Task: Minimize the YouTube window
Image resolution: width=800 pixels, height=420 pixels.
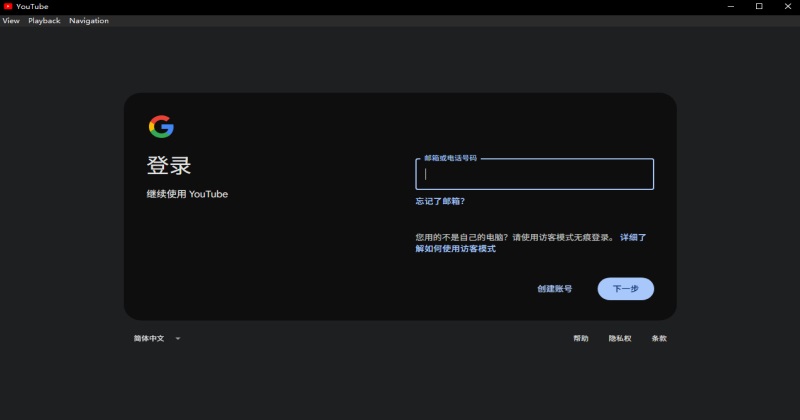Action: (731, 6)
